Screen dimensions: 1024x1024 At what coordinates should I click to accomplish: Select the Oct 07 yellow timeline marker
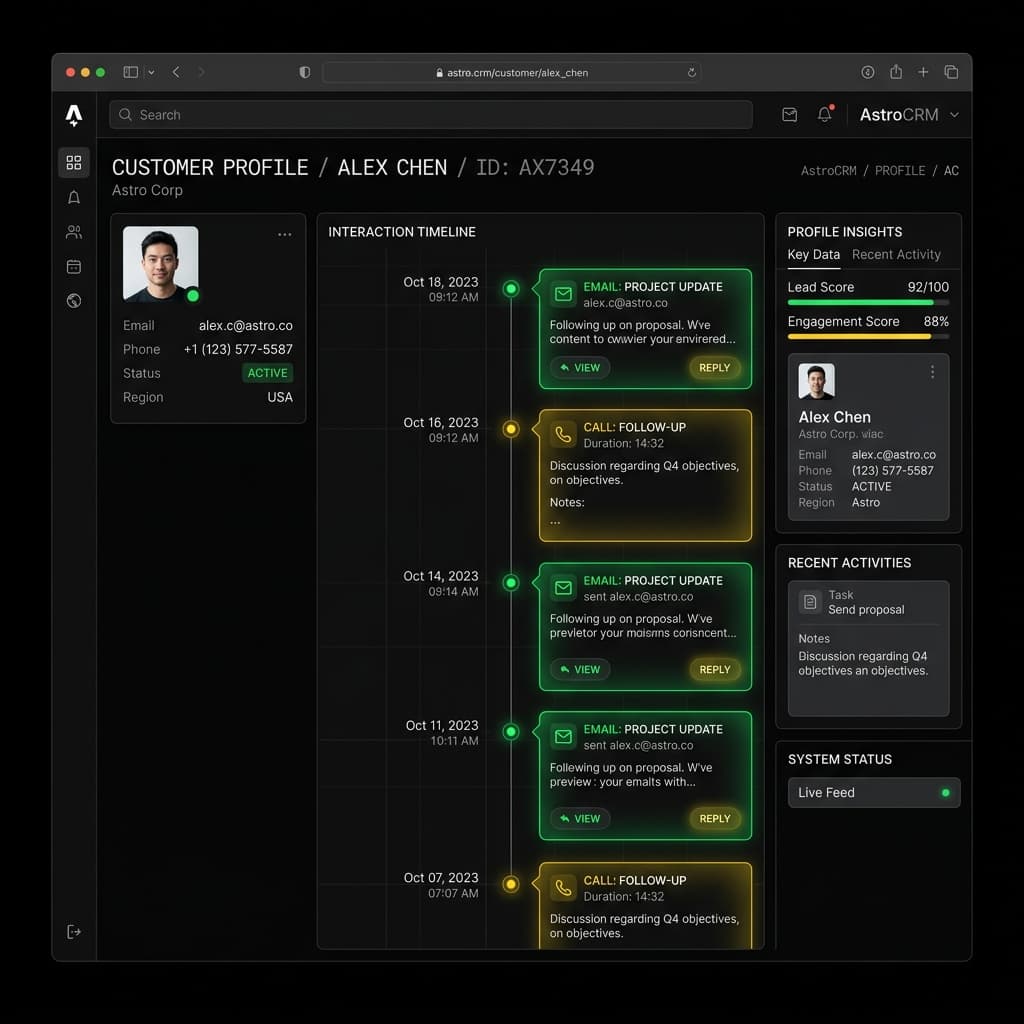pos(511,884)
